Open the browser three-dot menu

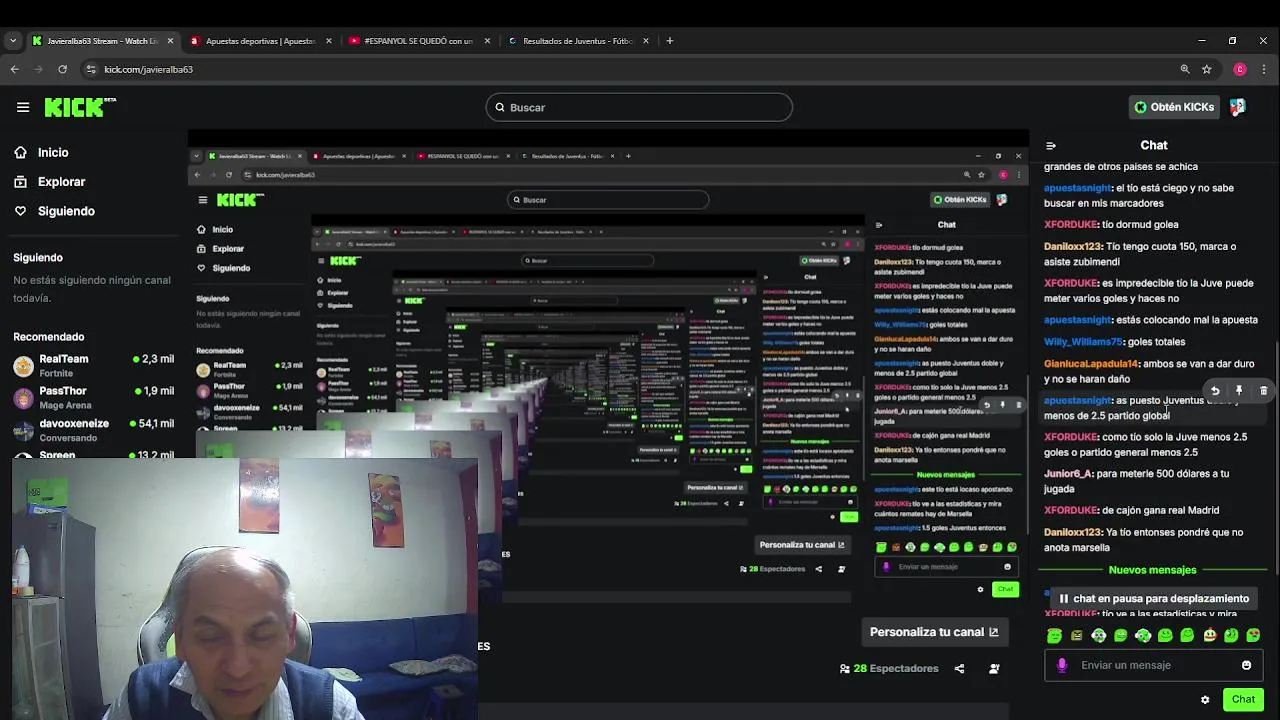[1265, 69]
